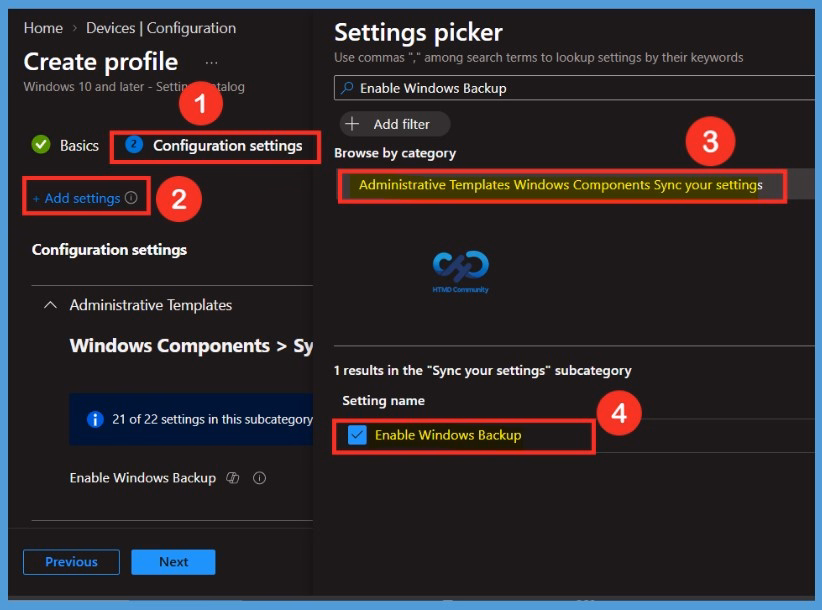
Task: Open the Home breadcrumb link
Action: [43, 28]
